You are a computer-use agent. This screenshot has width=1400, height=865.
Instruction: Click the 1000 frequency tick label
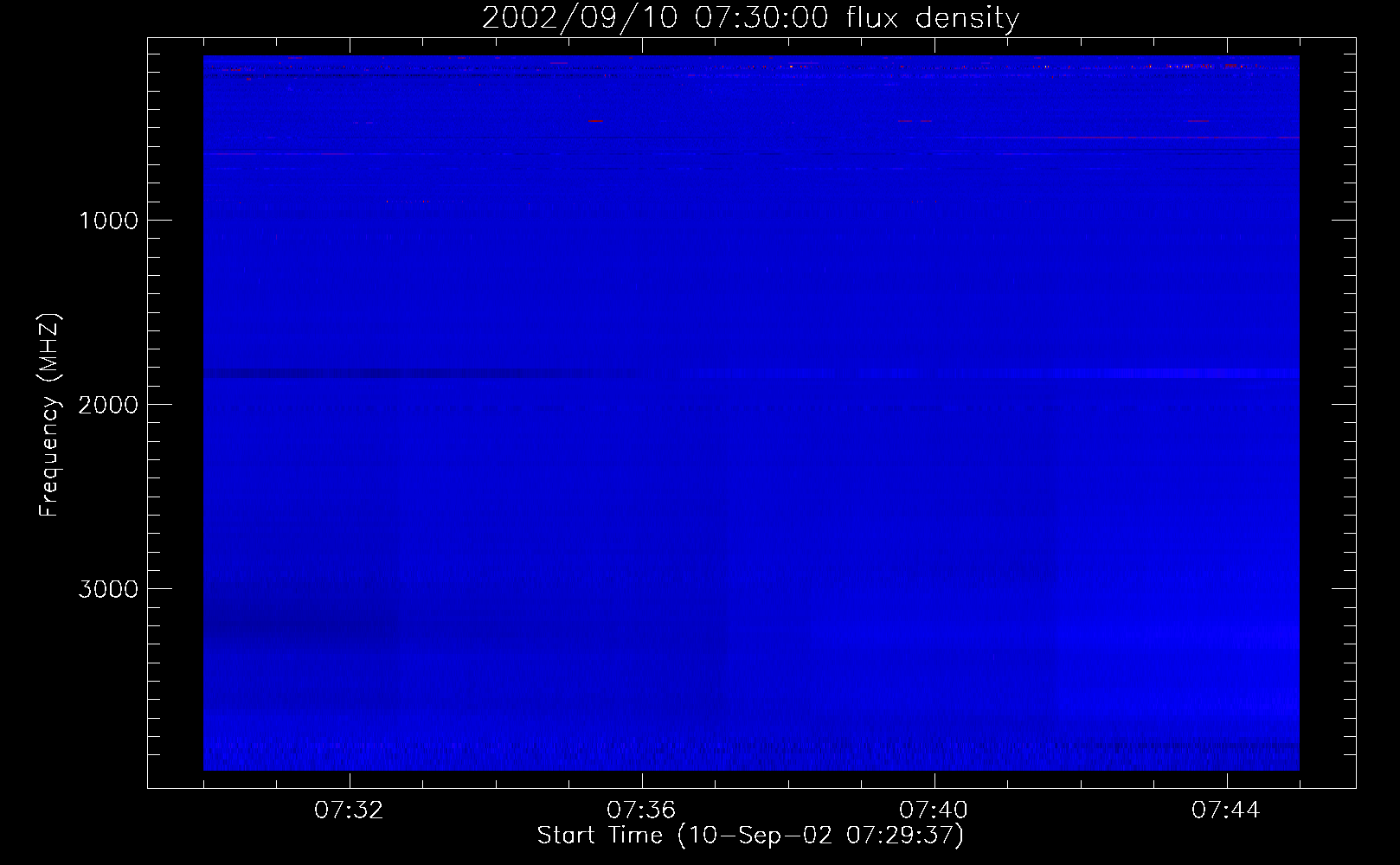point(108,221)
